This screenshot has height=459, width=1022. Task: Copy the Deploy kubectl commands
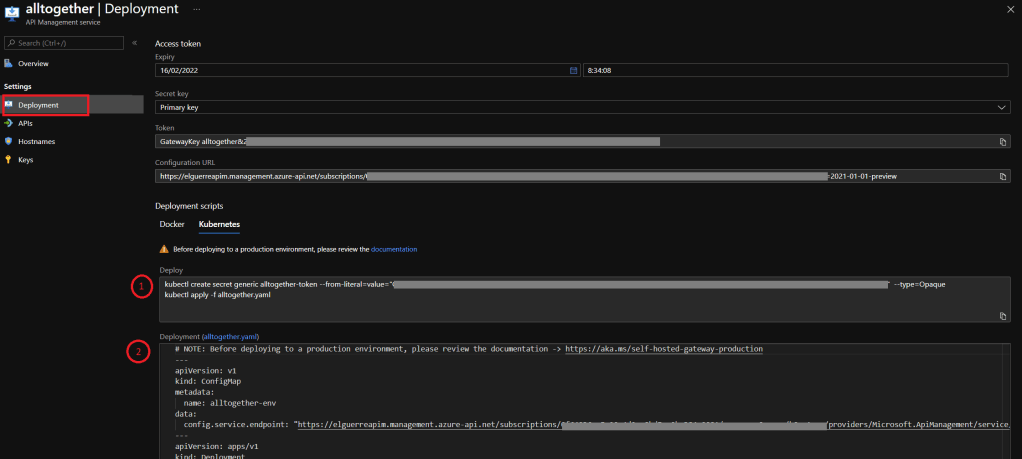[x=1002, y=316]
